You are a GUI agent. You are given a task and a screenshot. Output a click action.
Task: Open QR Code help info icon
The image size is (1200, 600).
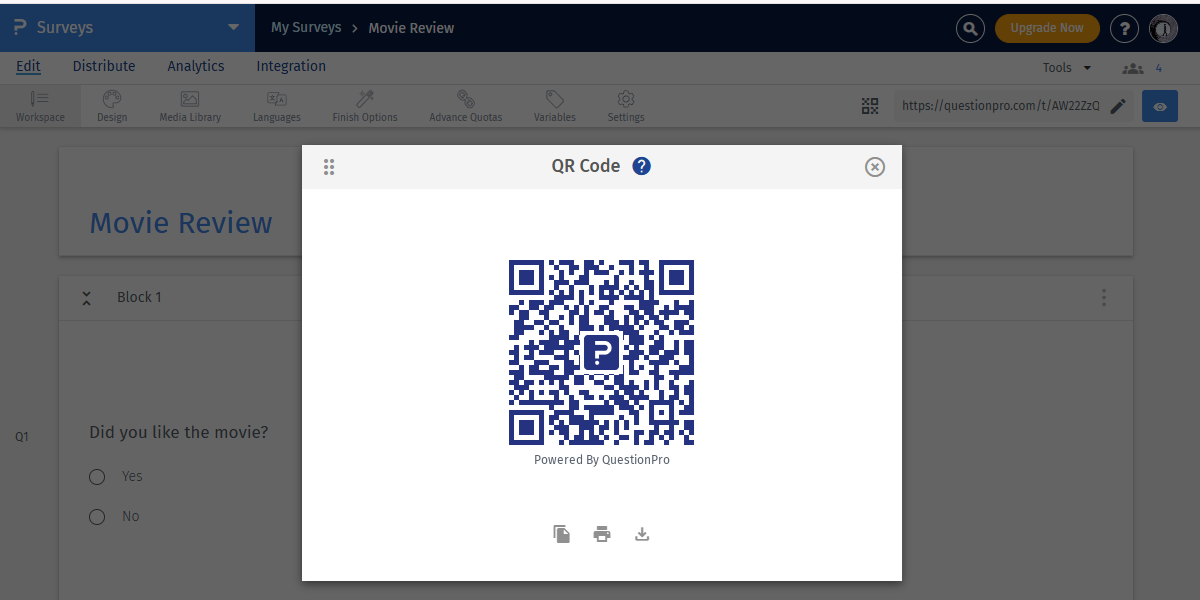pyautogui.click(x=642, y=166)
